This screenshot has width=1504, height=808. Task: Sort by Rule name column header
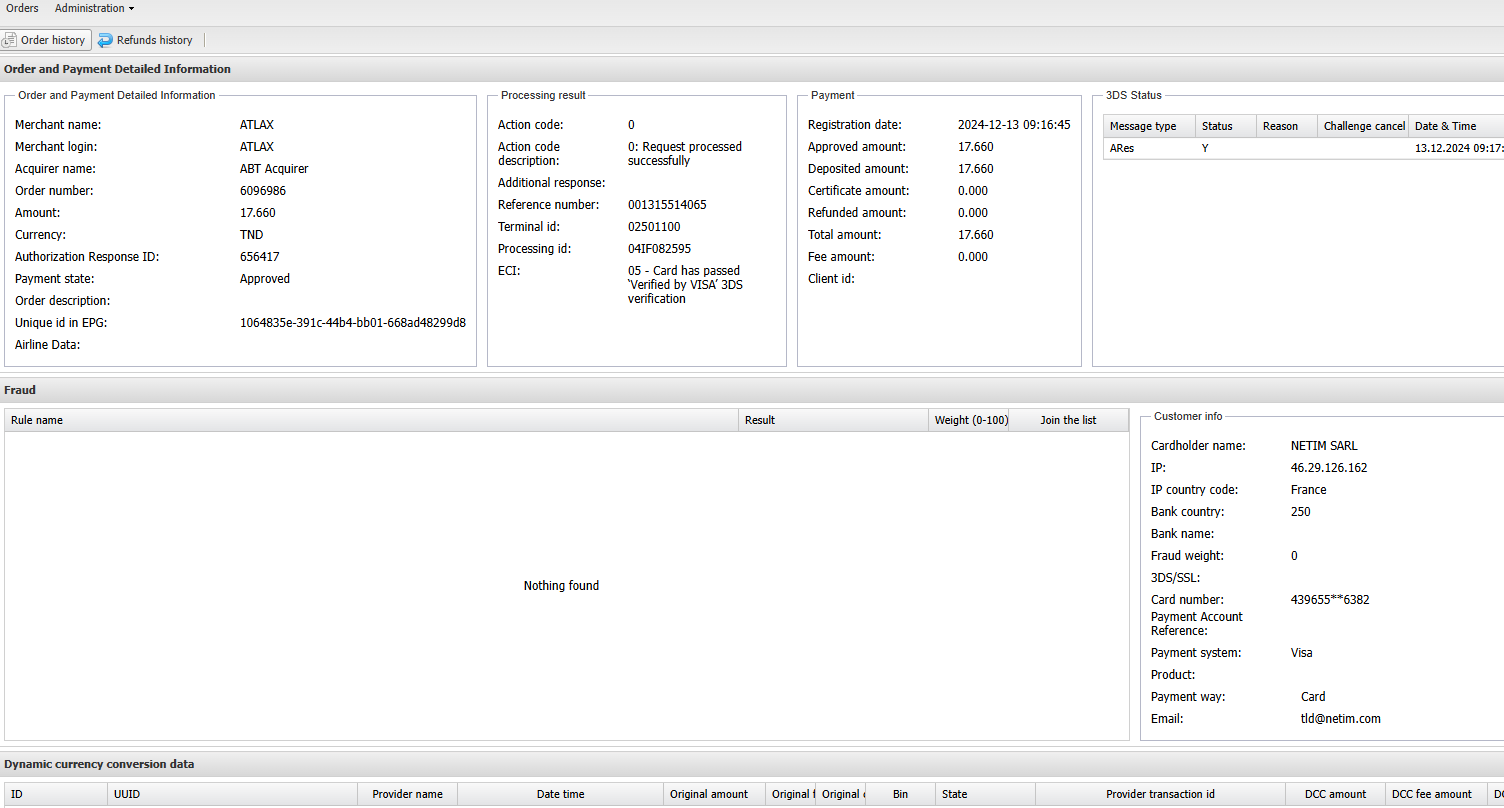[370, 420]
